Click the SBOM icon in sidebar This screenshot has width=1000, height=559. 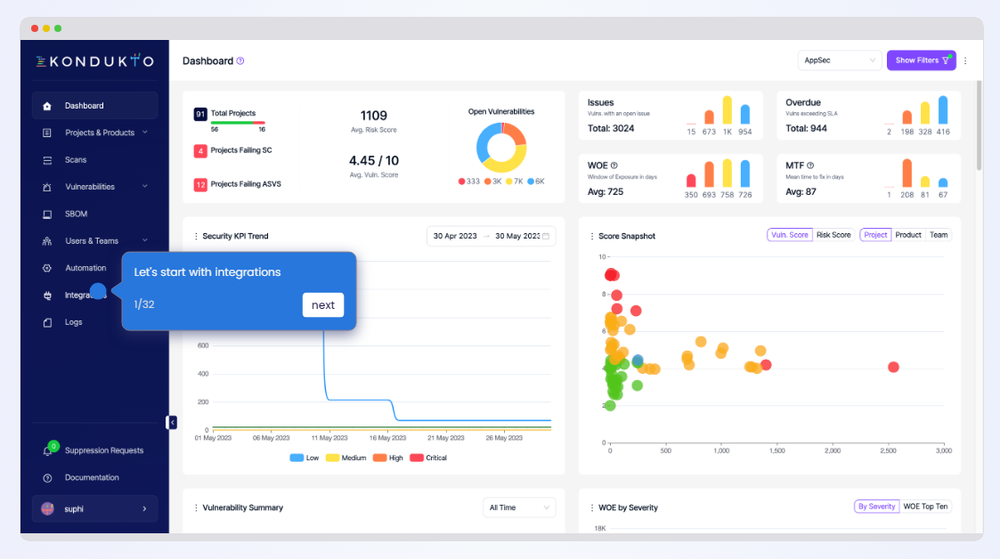coord(47,214)
